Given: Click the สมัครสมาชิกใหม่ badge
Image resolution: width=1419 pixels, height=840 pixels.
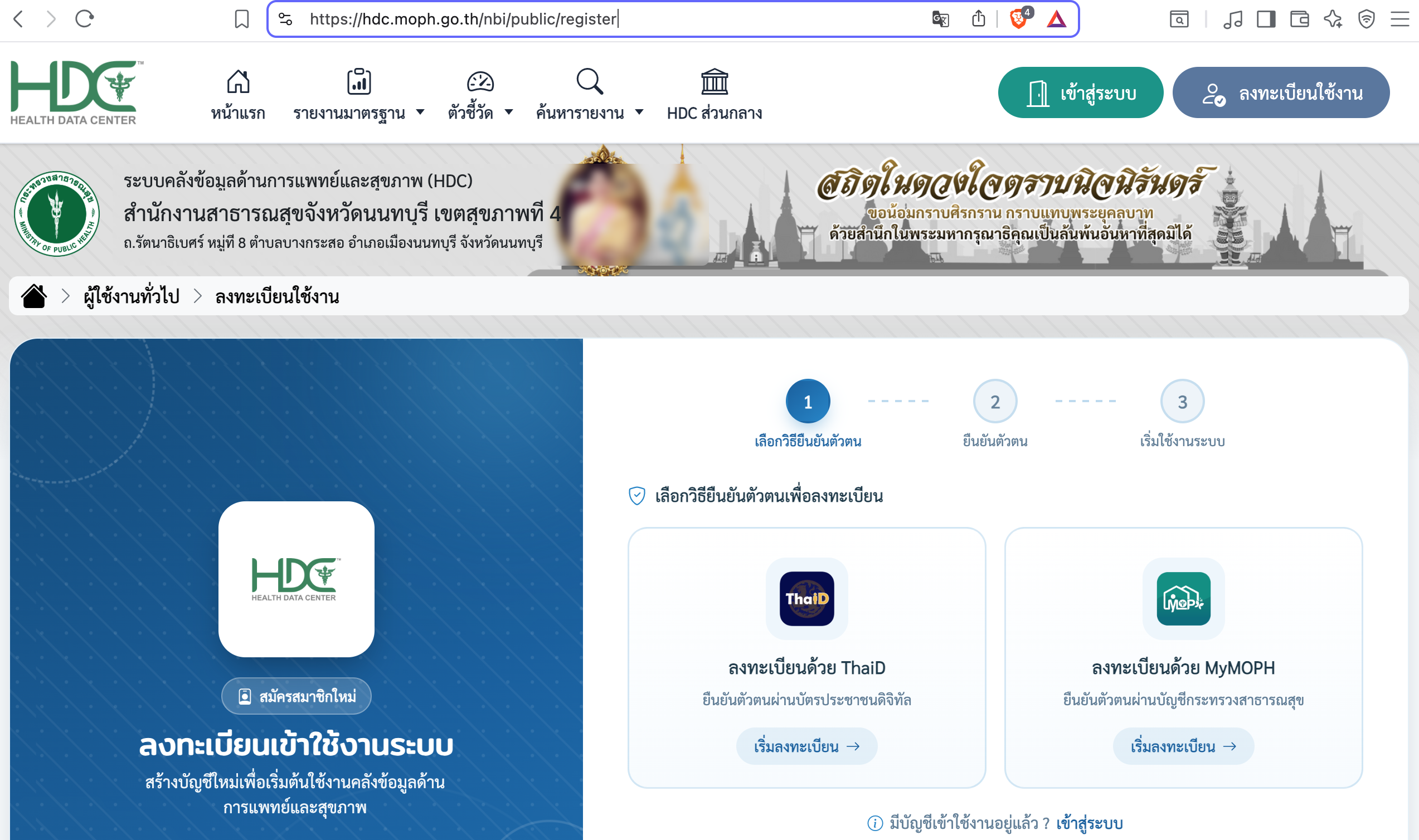Looking at the screenshot, I should point(296,696).
